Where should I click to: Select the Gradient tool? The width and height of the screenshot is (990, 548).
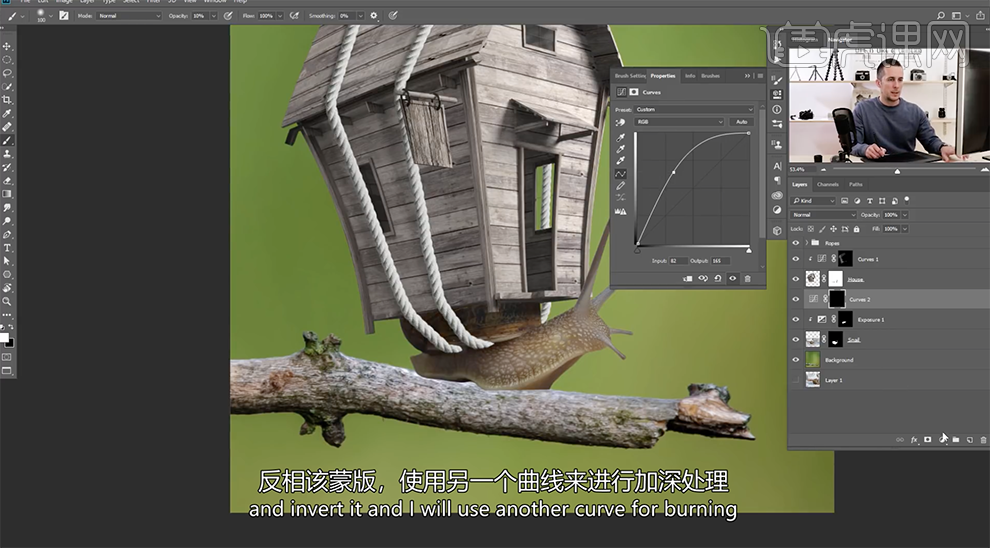(7, 194)
